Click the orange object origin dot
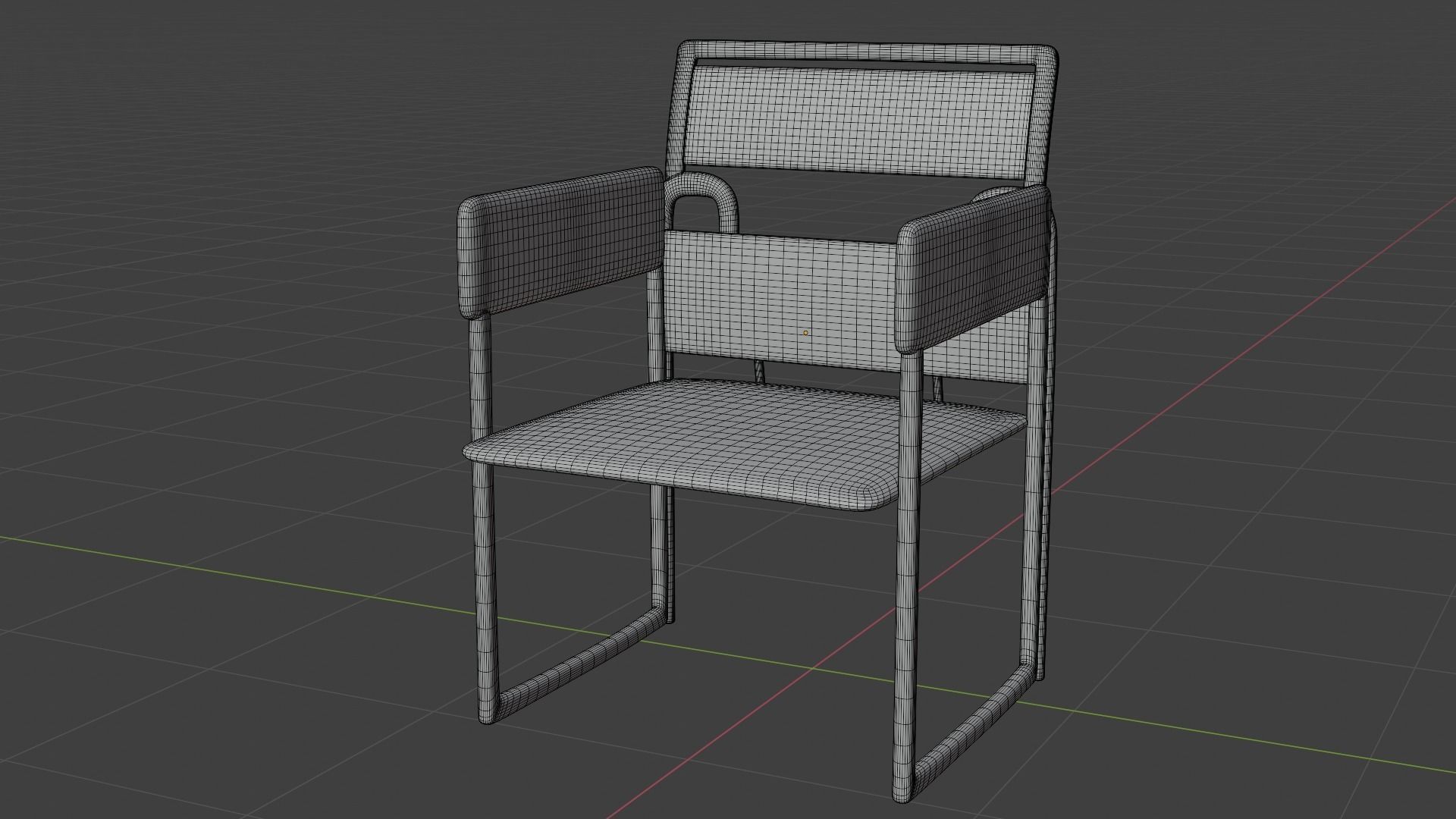The height and width of the screenshot is (819, 1456). (805, 332)
